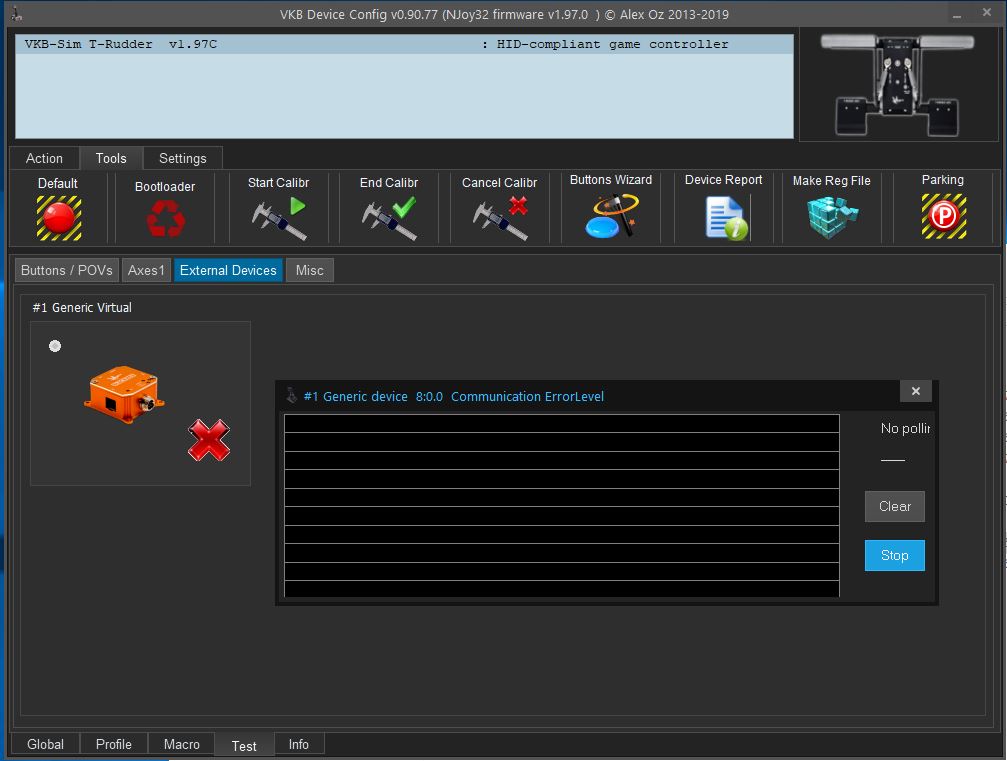Screen dimensions: 1007x761
Task: Toggle the radio dot in Generic Virtual panel
Action: (x=55, y=346)
